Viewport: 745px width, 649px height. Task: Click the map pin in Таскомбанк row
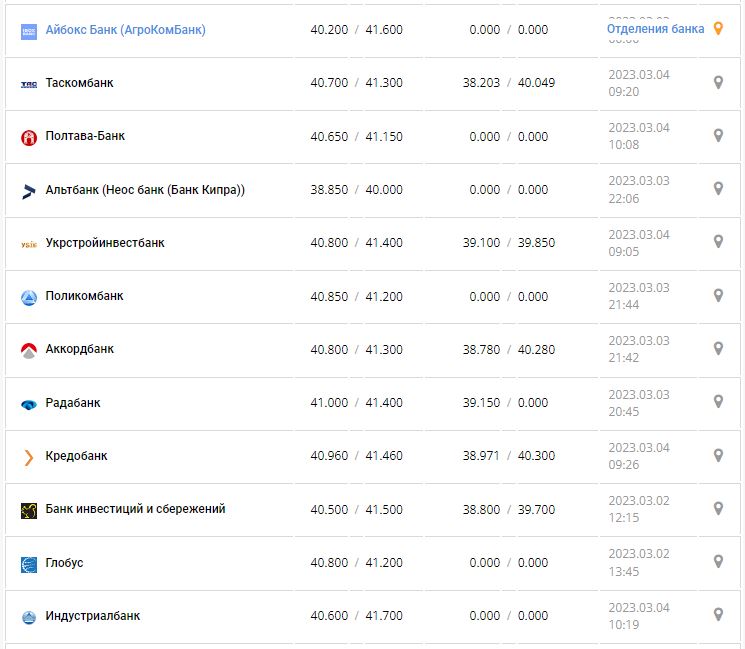click(718, 83)
